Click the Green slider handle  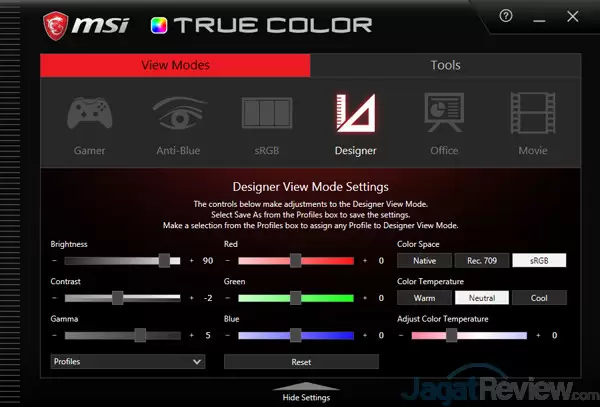(x=295, y=298)
